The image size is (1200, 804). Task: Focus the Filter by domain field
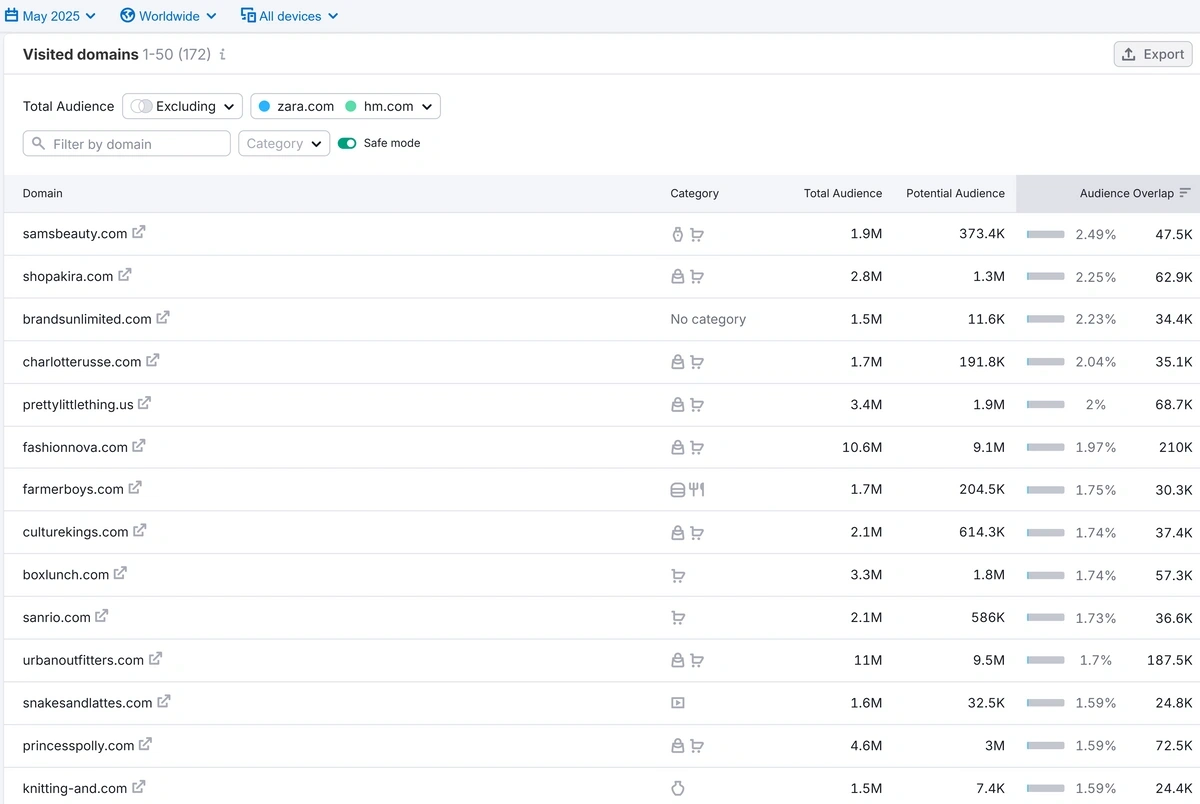(127, 144)
